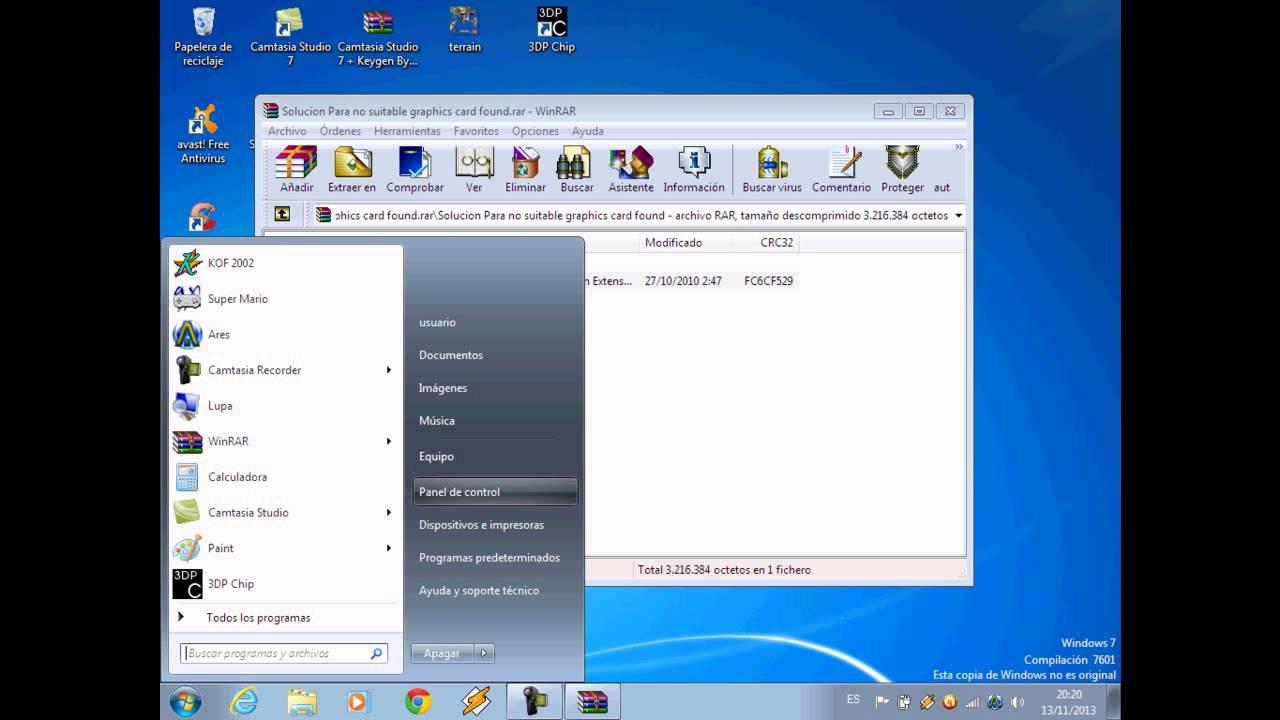Open the Opciones menu

[535, 131]
